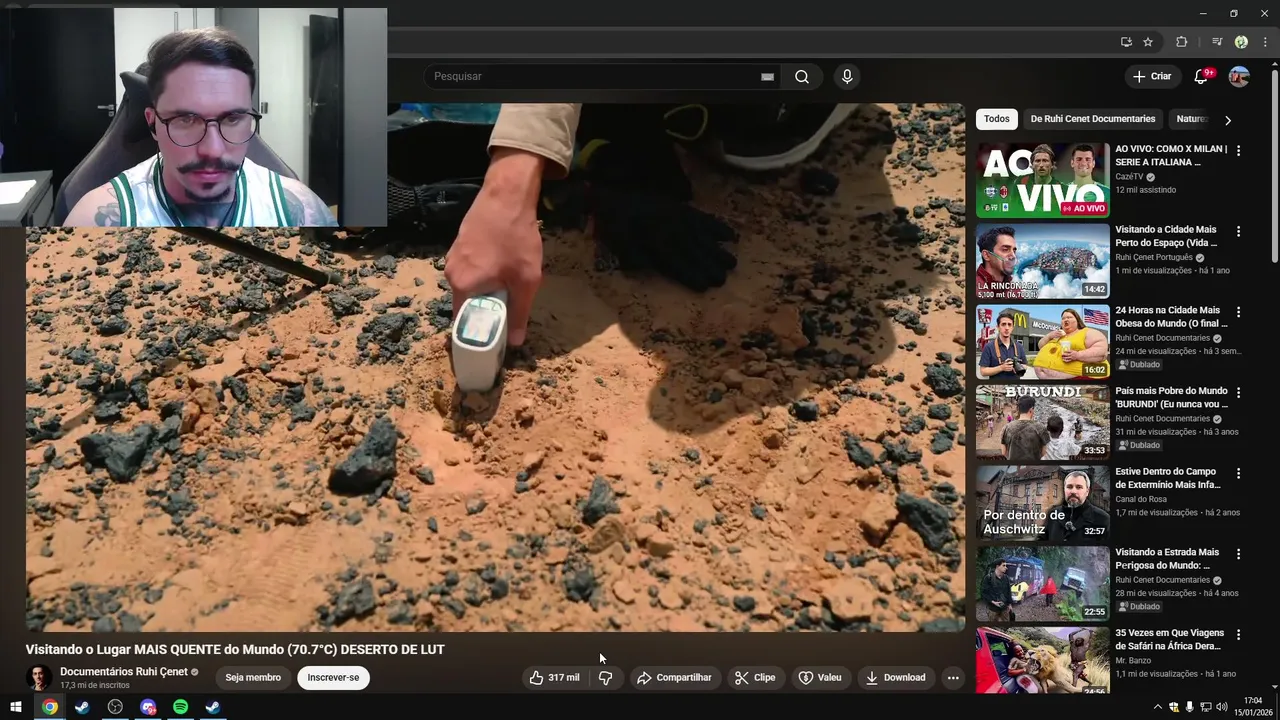Open the Ruhi Çenet channel avatar
This screenshot has width=1280, height=720.
(x=39, y=678)
